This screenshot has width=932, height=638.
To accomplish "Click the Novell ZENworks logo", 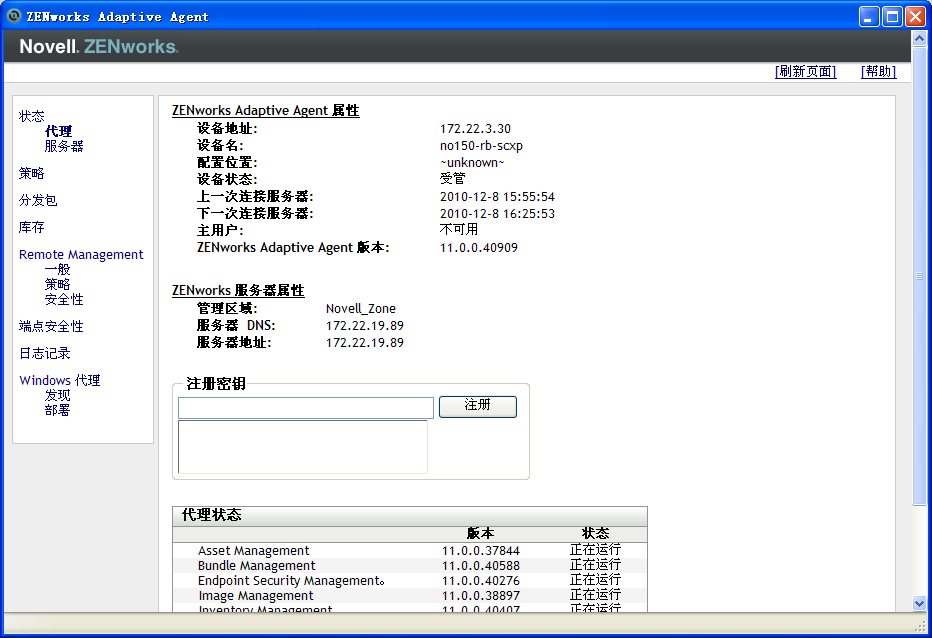I will [99, 46].
